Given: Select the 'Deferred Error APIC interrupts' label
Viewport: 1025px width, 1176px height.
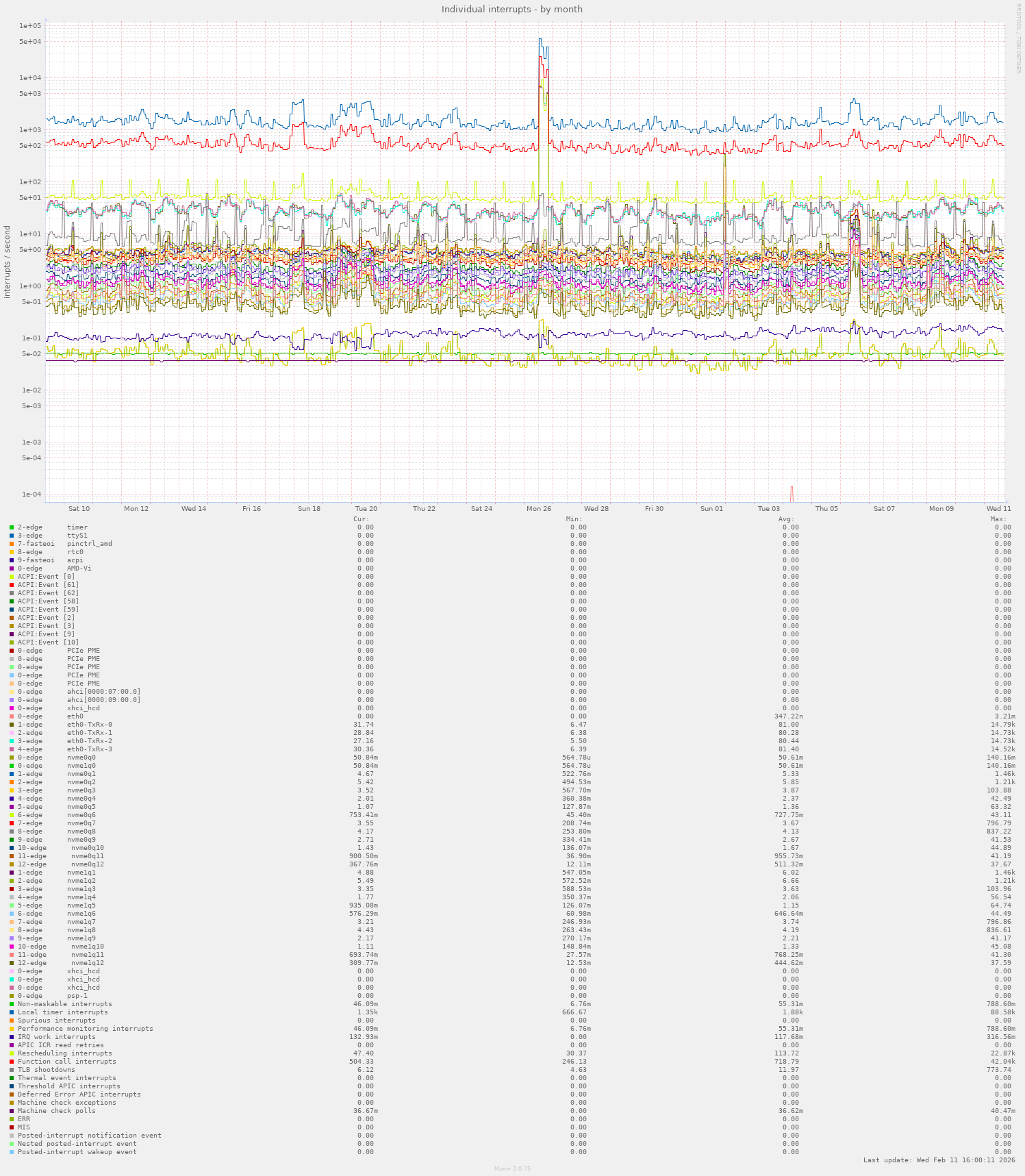Looking at the screenshot, I should click(79, 1094).
